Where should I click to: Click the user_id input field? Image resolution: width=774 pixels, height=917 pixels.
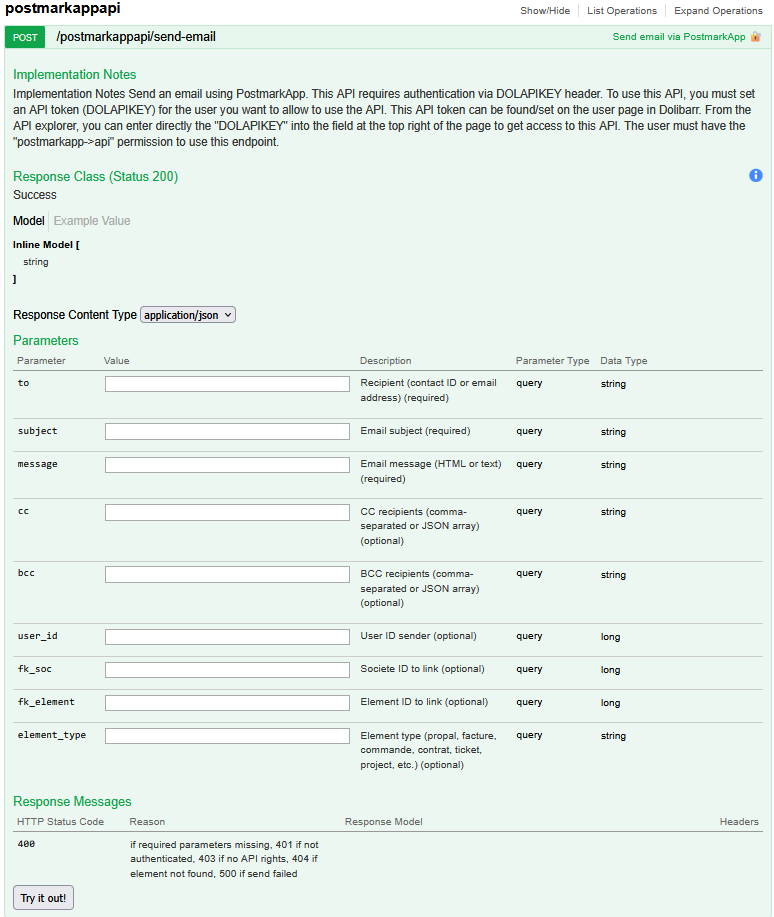pos(227,637)
